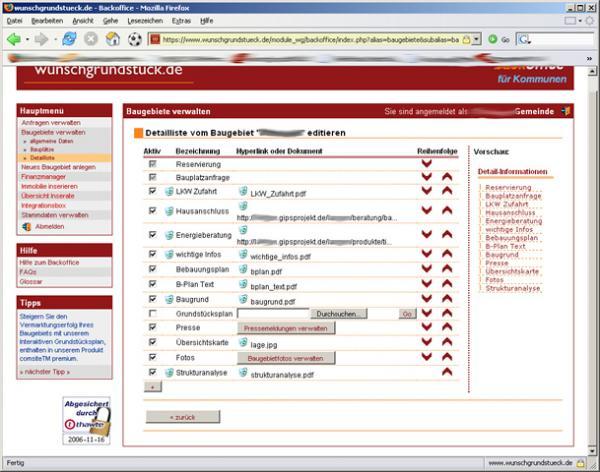Uncheck Aktiv for Energieberatung
The height and width of the screenshot is (472, 600).
[x=152, y=234]
